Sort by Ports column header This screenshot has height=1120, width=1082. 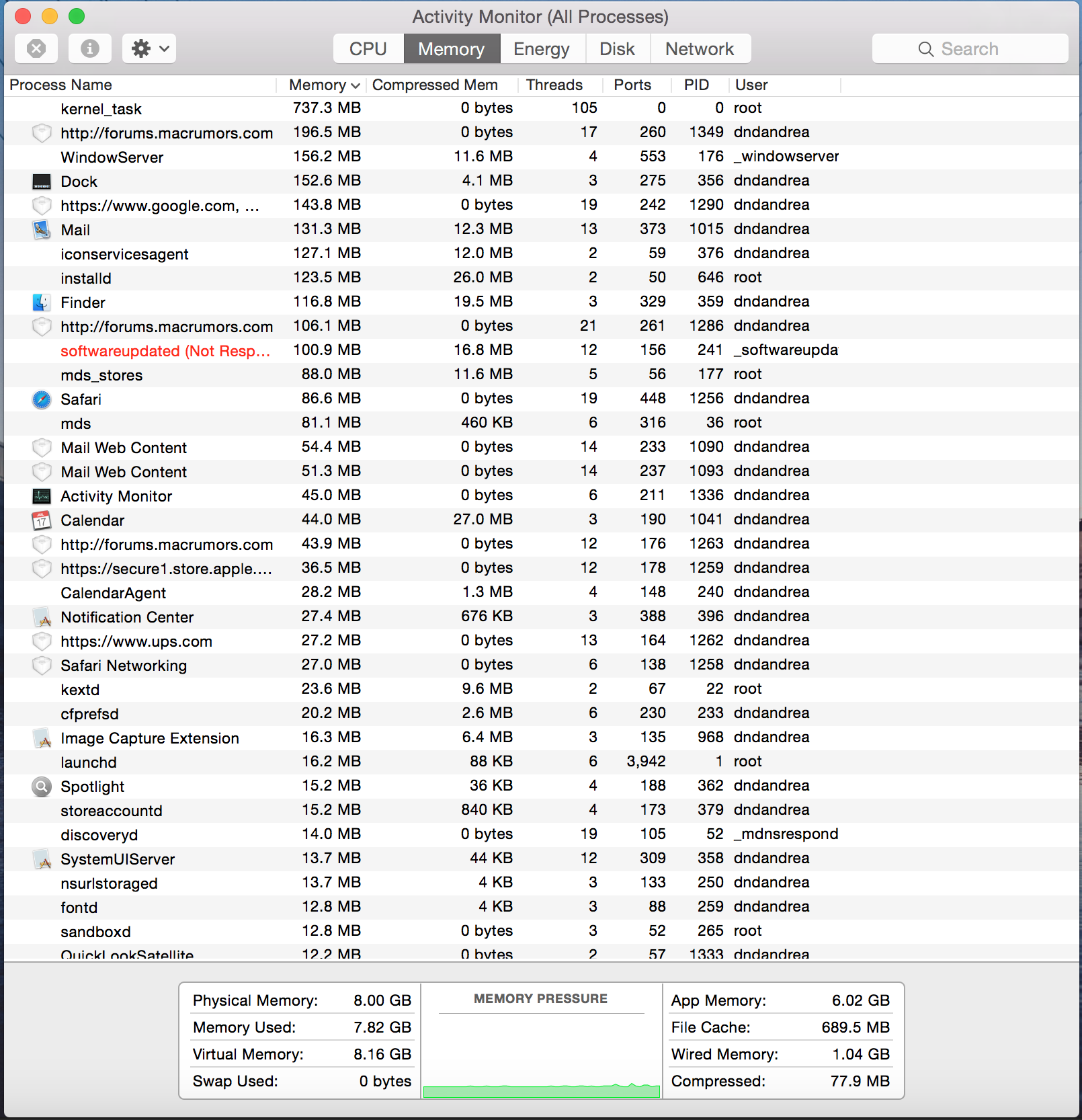click(637, 85)
